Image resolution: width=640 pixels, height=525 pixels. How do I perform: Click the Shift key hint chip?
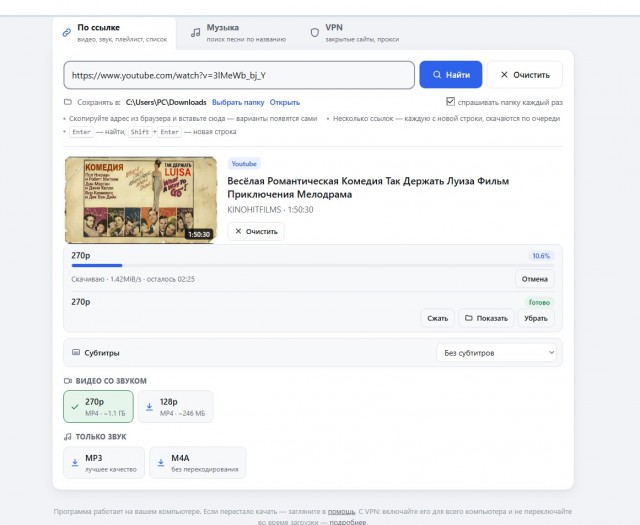(140, 132)
